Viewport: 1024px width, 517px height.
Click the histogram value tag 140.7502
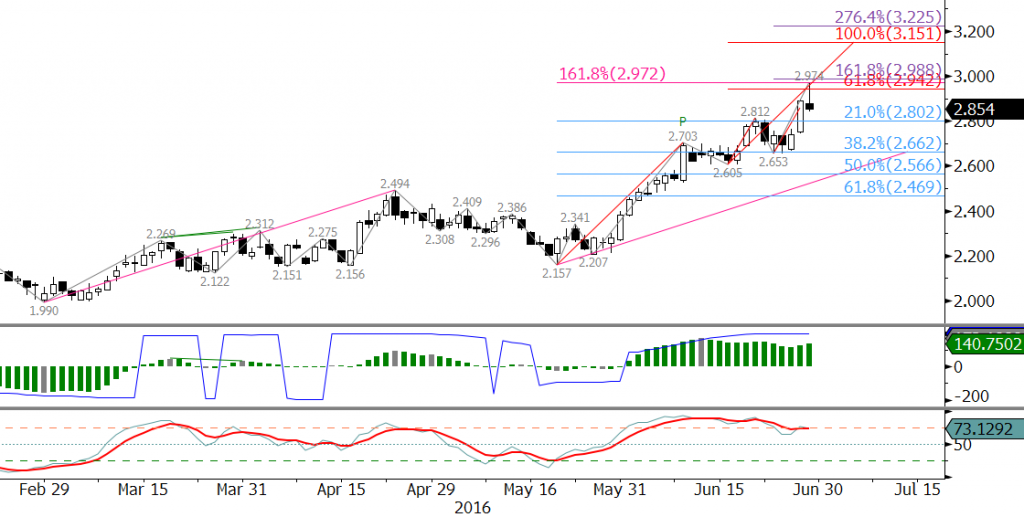pyautogui.click(x=984, y=345)
